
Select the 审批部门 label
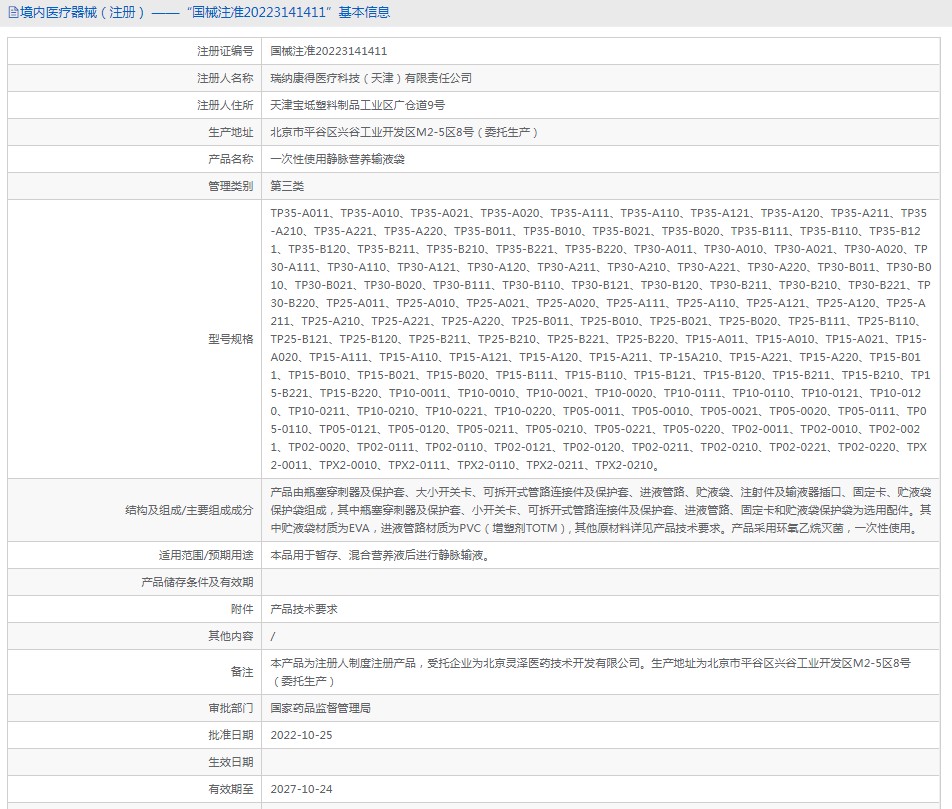point(231,708)
